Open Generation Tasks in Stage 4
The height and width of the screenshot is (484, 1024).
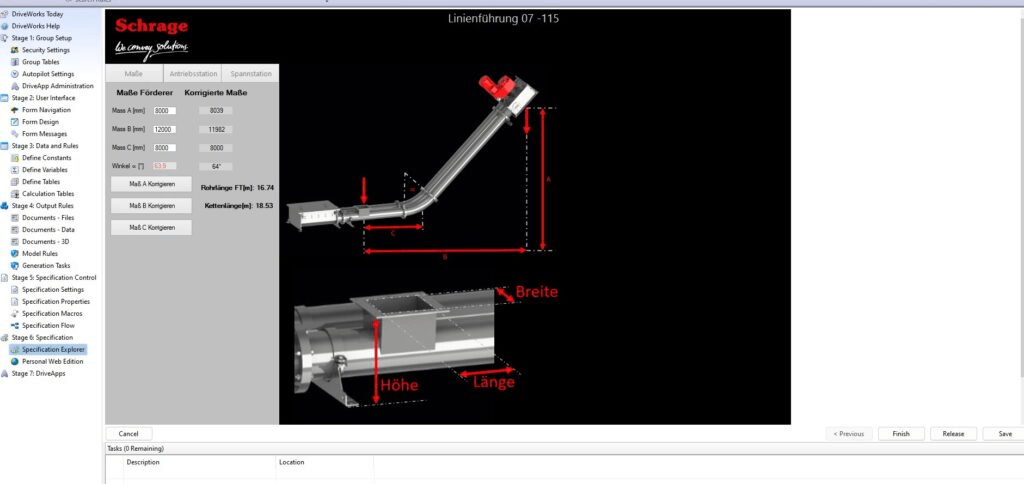pos(46,266)
